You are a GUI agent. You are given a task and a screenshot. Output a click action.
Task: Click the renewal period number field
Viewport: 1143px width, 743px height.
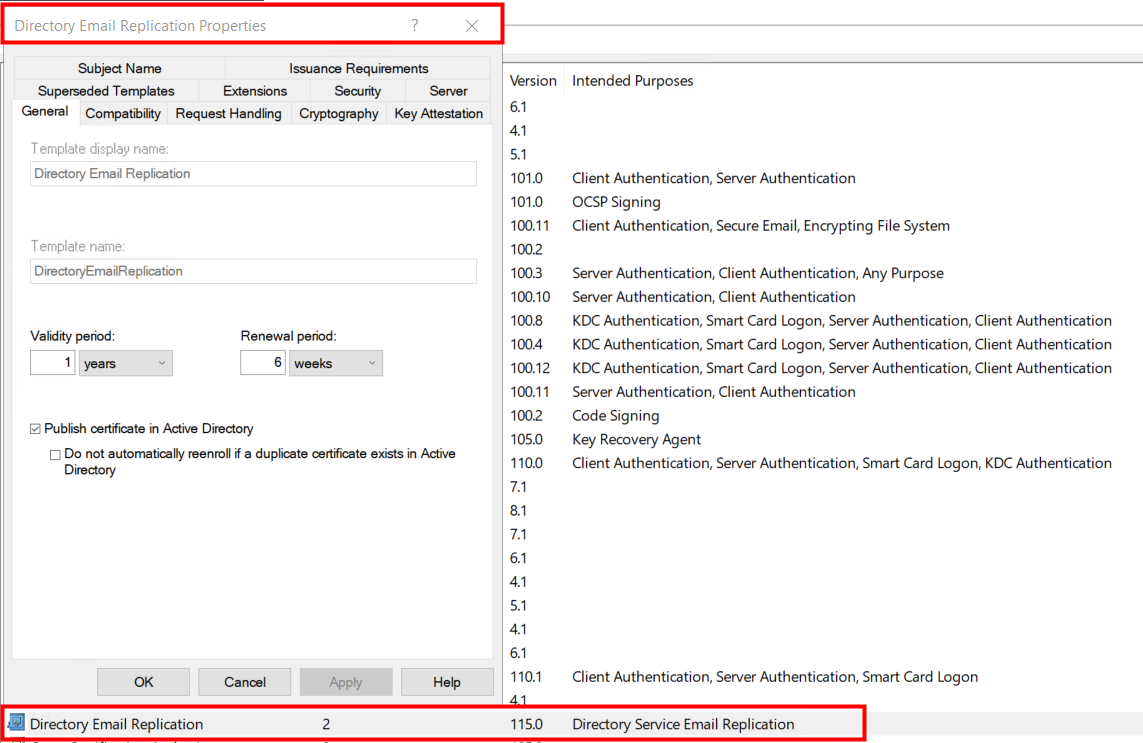262,363
